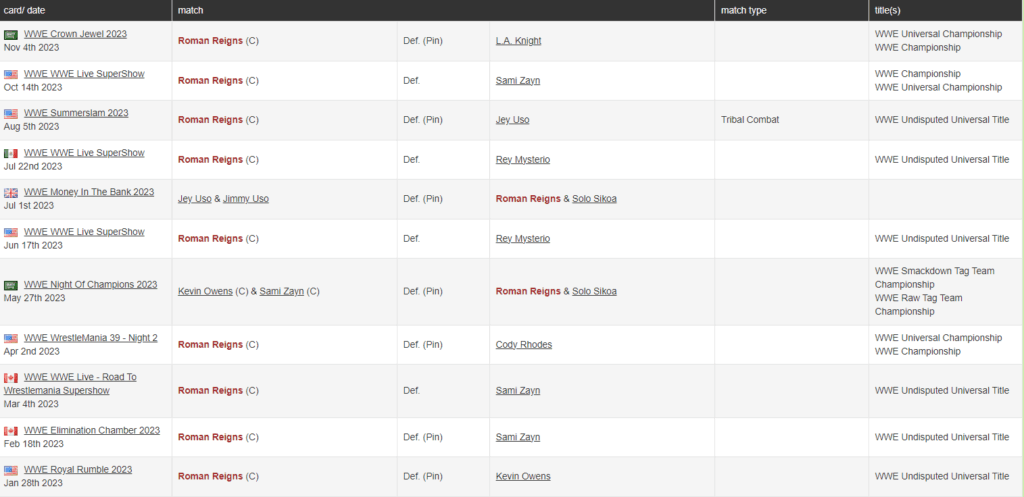The width and height of the screenshot is (1024, 497).
Task: Go to WWE Royal Rumble 2023 event
Action: pyautogui.click(x=78, y=469)
